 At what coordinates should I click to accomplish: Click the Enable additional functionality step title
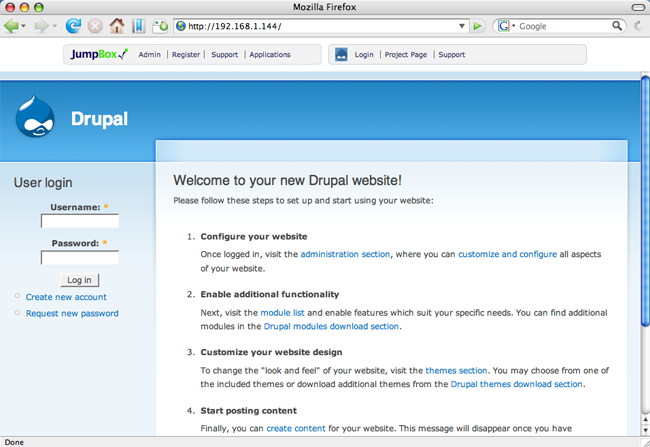(x=270, y=294)
